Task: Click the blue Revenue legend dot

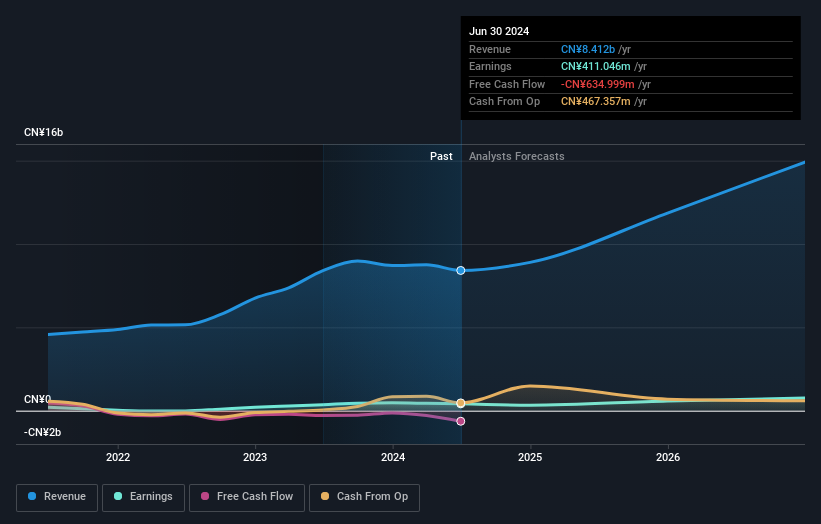Action: [x=32, y=496]
